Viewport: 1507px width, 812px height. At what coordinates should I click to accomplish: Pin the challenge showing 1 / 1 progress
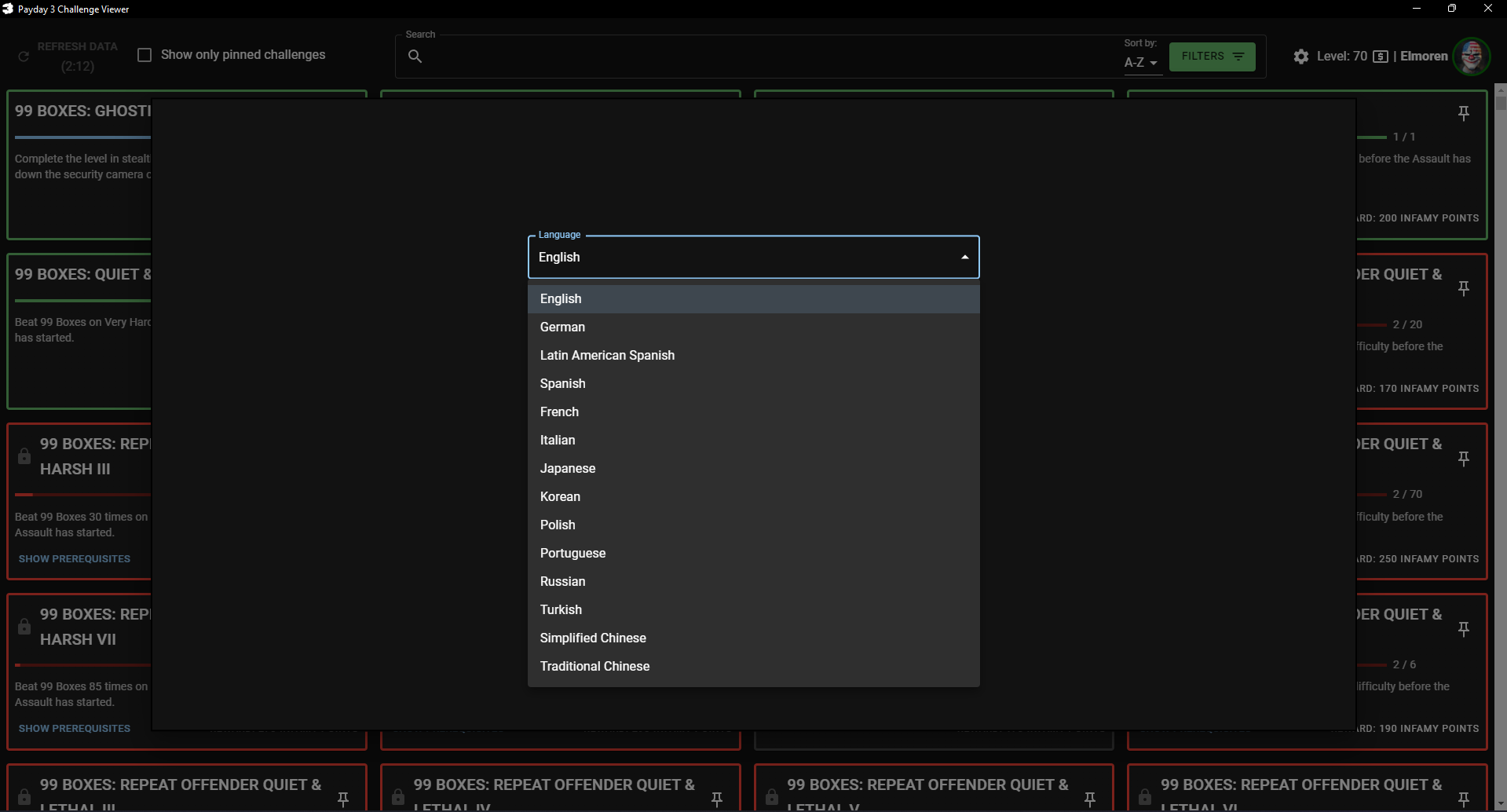coord(1464,113)
